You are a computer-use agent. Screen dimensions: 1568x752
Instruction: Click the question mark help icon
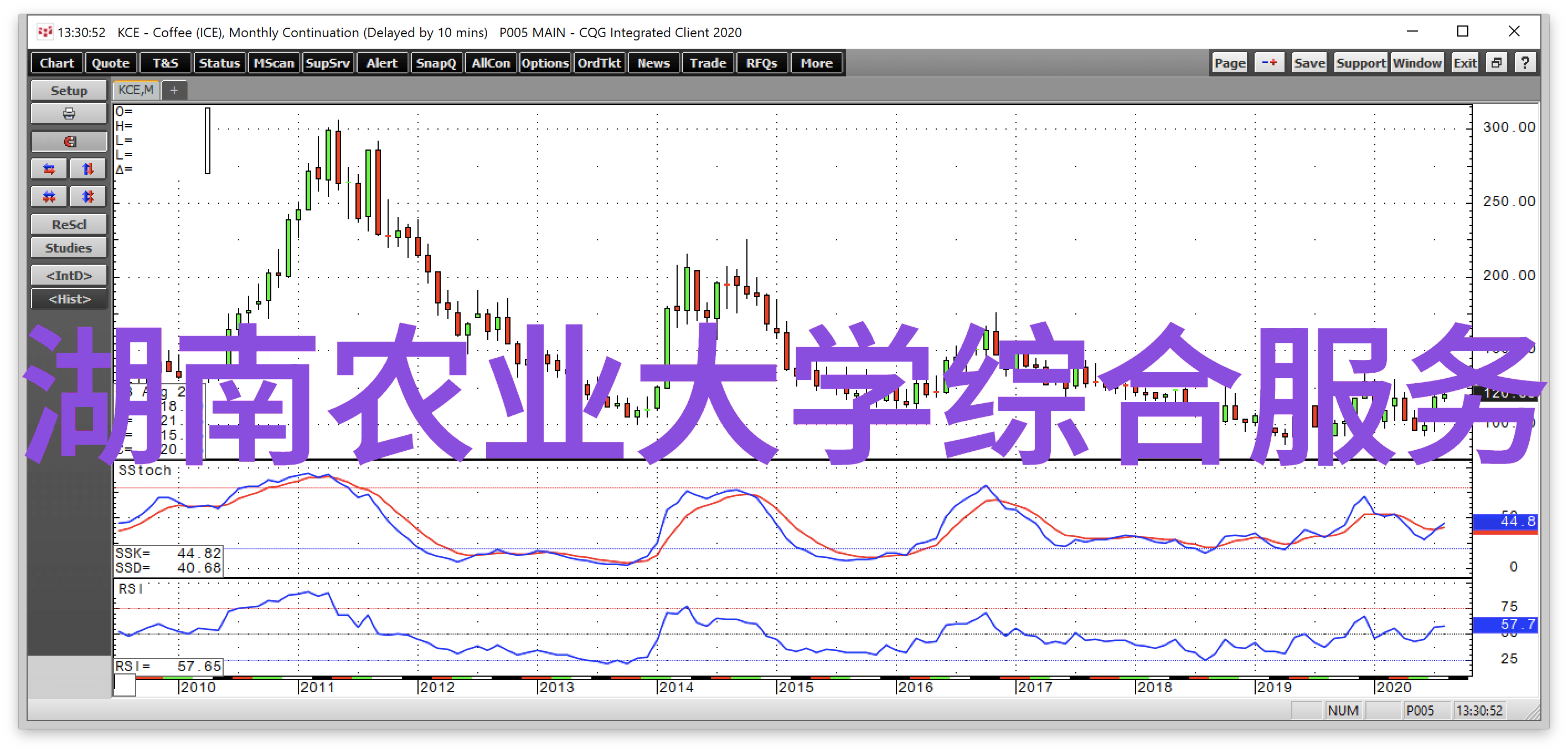[x=1525, y=63]
